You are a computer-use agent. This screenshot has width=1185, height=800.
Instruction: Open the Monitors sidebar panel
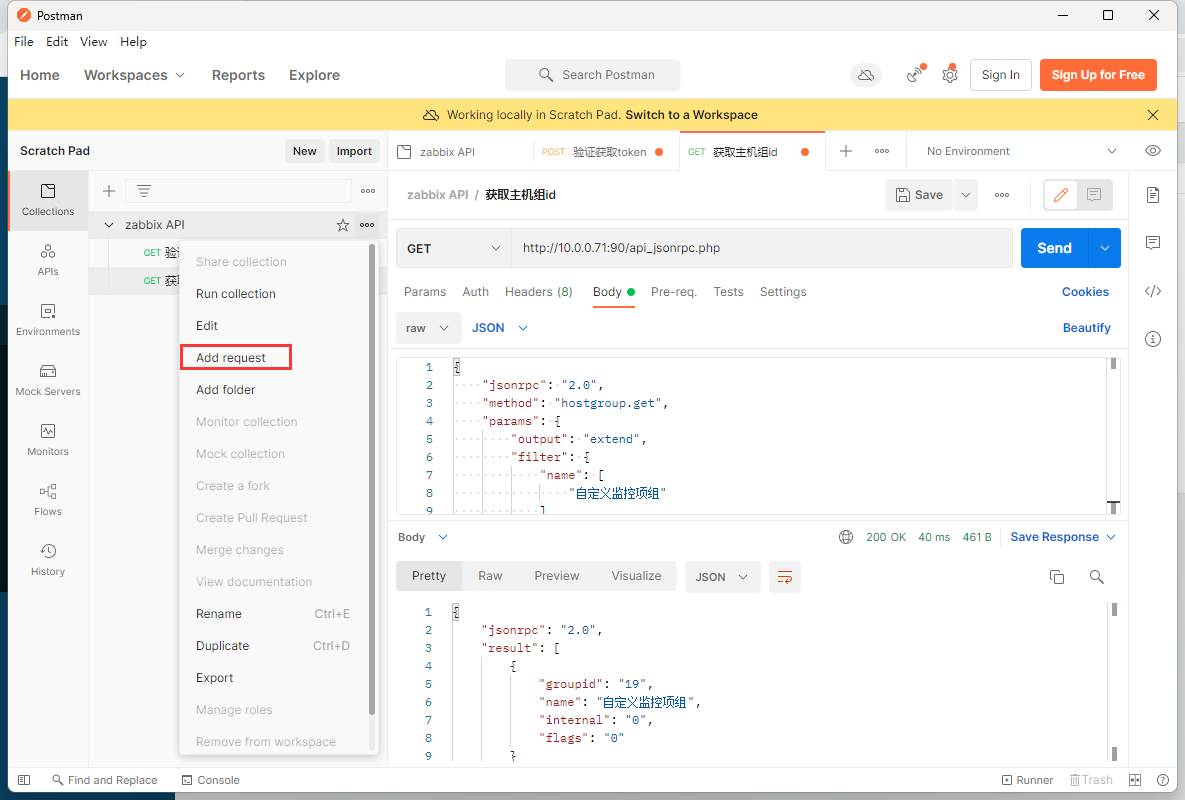pyautogui.click(x=48, y=440)
